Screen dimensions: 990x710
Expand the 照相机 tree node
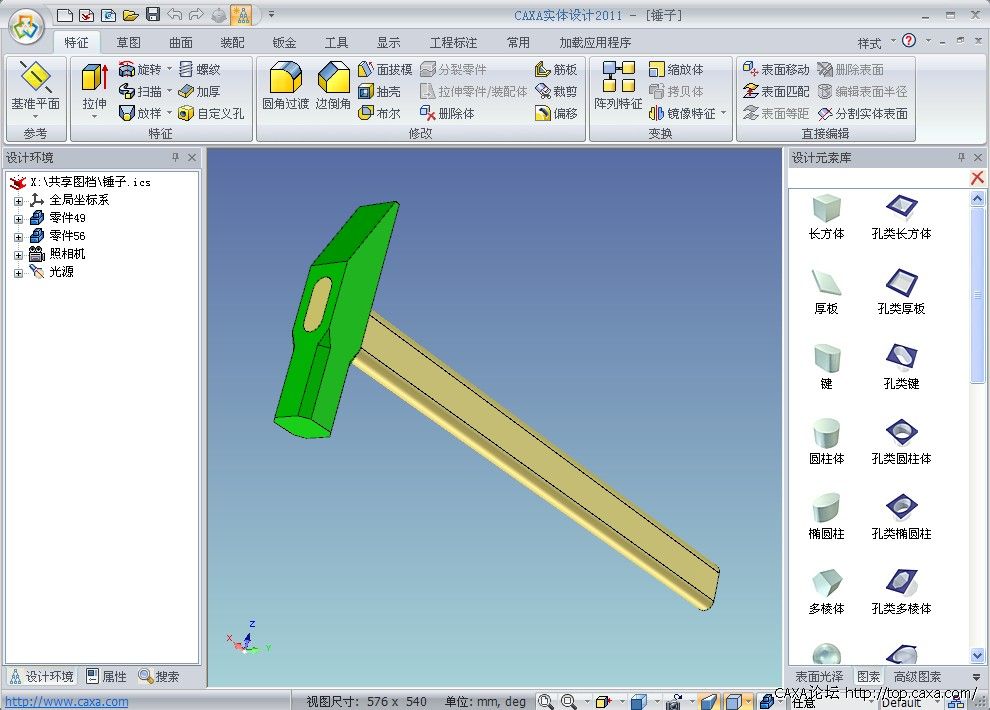click(18, 255)
